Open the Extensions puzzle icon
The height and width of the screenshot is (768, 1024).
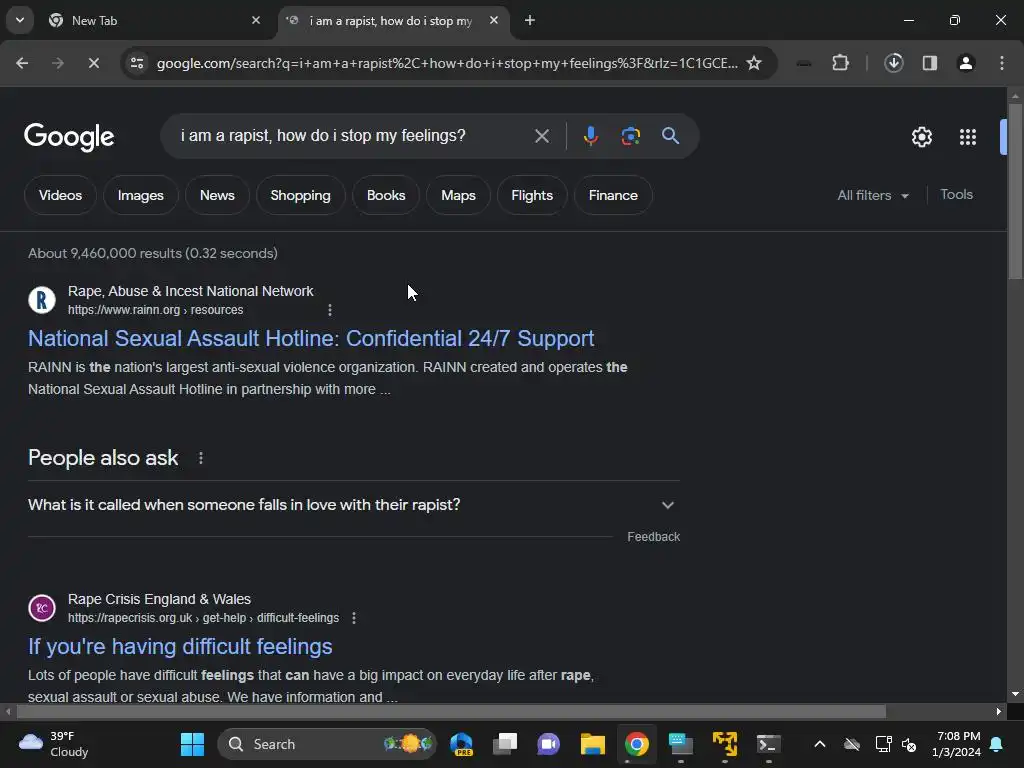(840, 63)
